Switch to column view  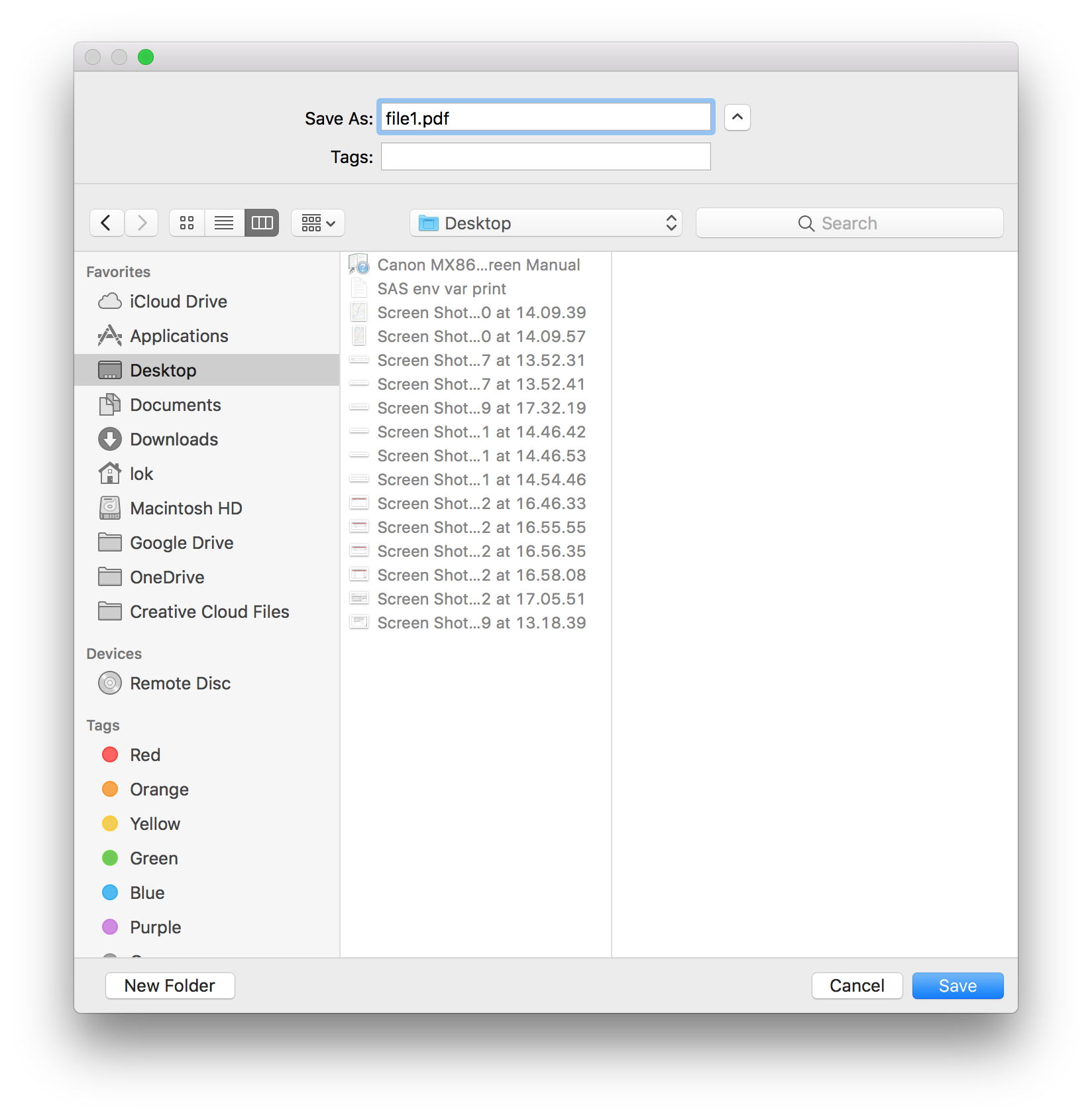click(x=262, y=223)
